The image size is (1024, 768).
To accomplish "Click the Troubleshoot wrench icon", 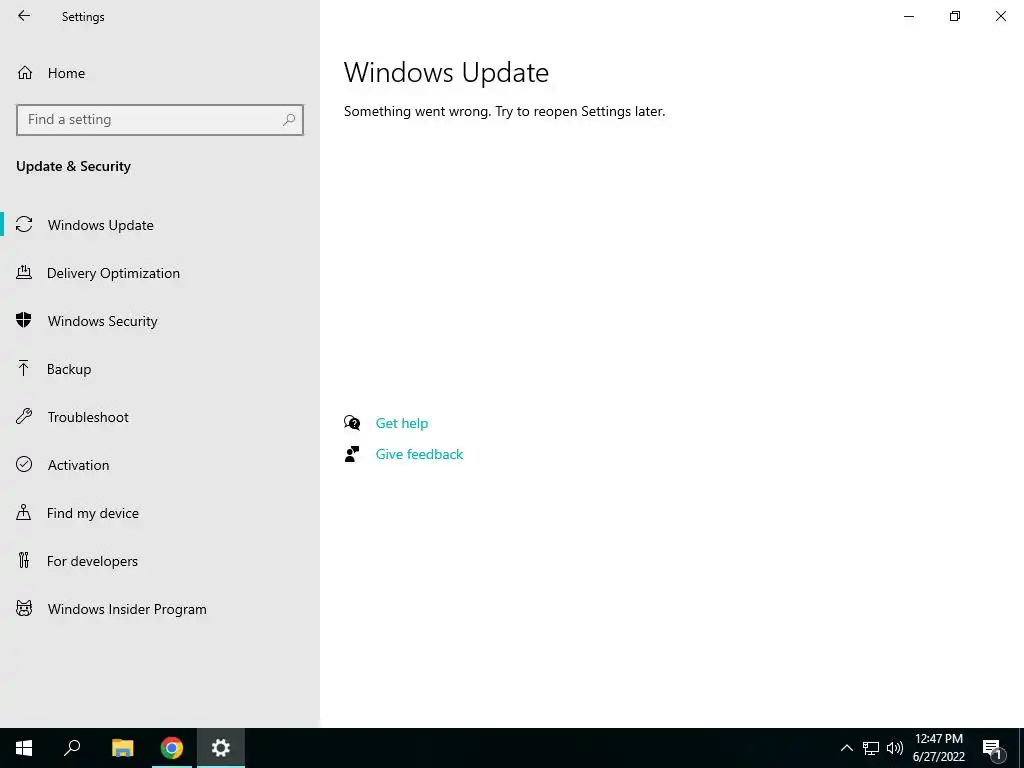I will [24, 417].
